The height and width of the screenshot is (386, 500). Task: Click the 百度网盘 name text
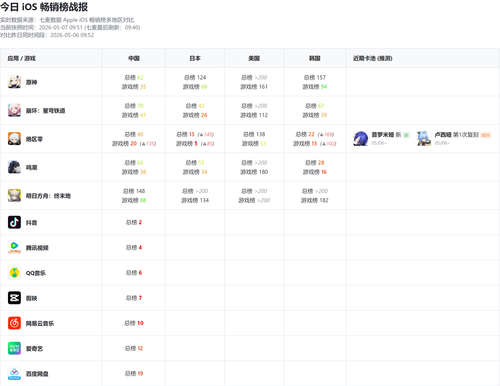click(x=37, y=374)
